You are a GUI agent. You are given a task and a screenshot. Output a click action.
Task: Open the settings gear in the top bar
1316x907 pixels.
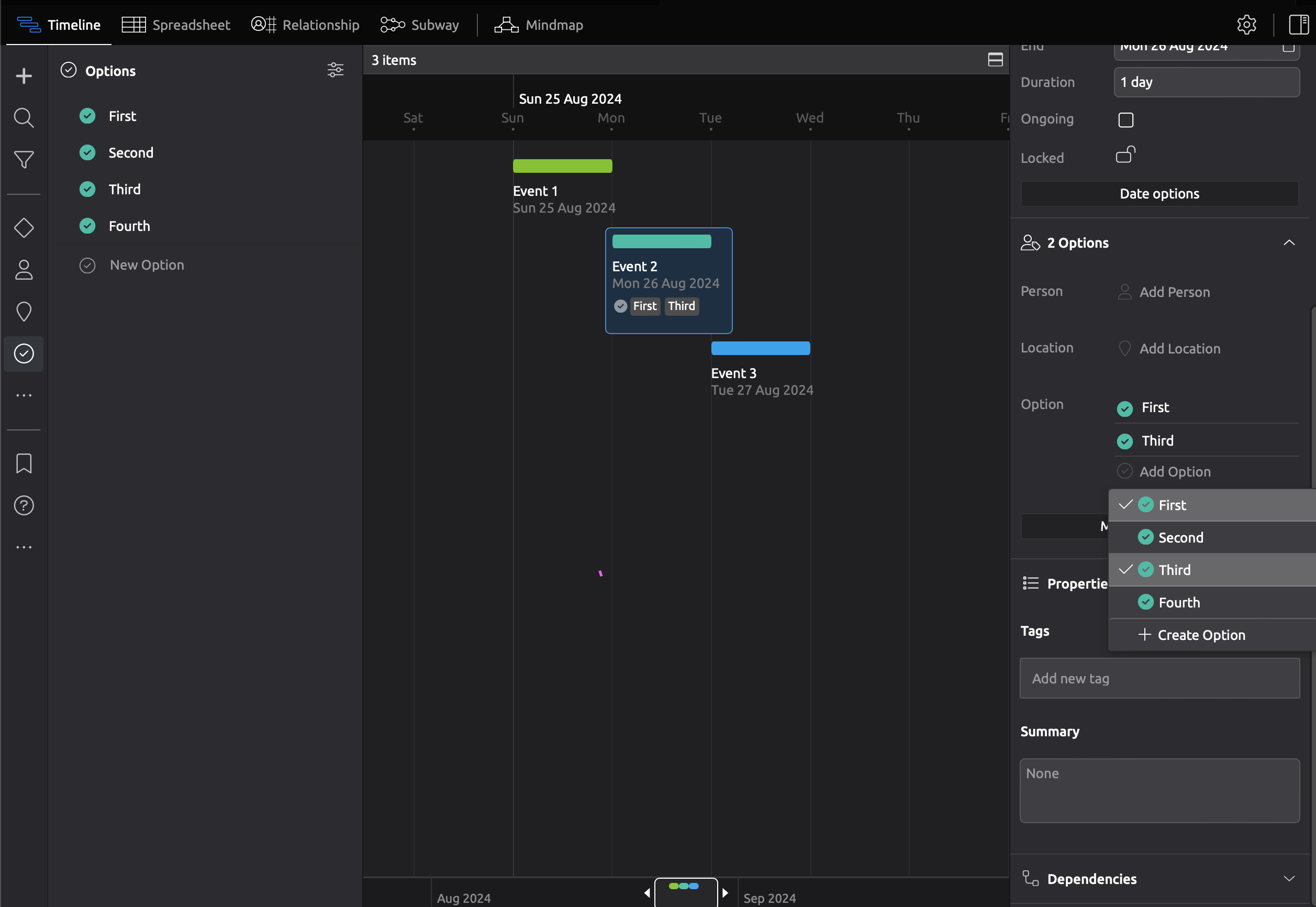[x=1247, y=25]
